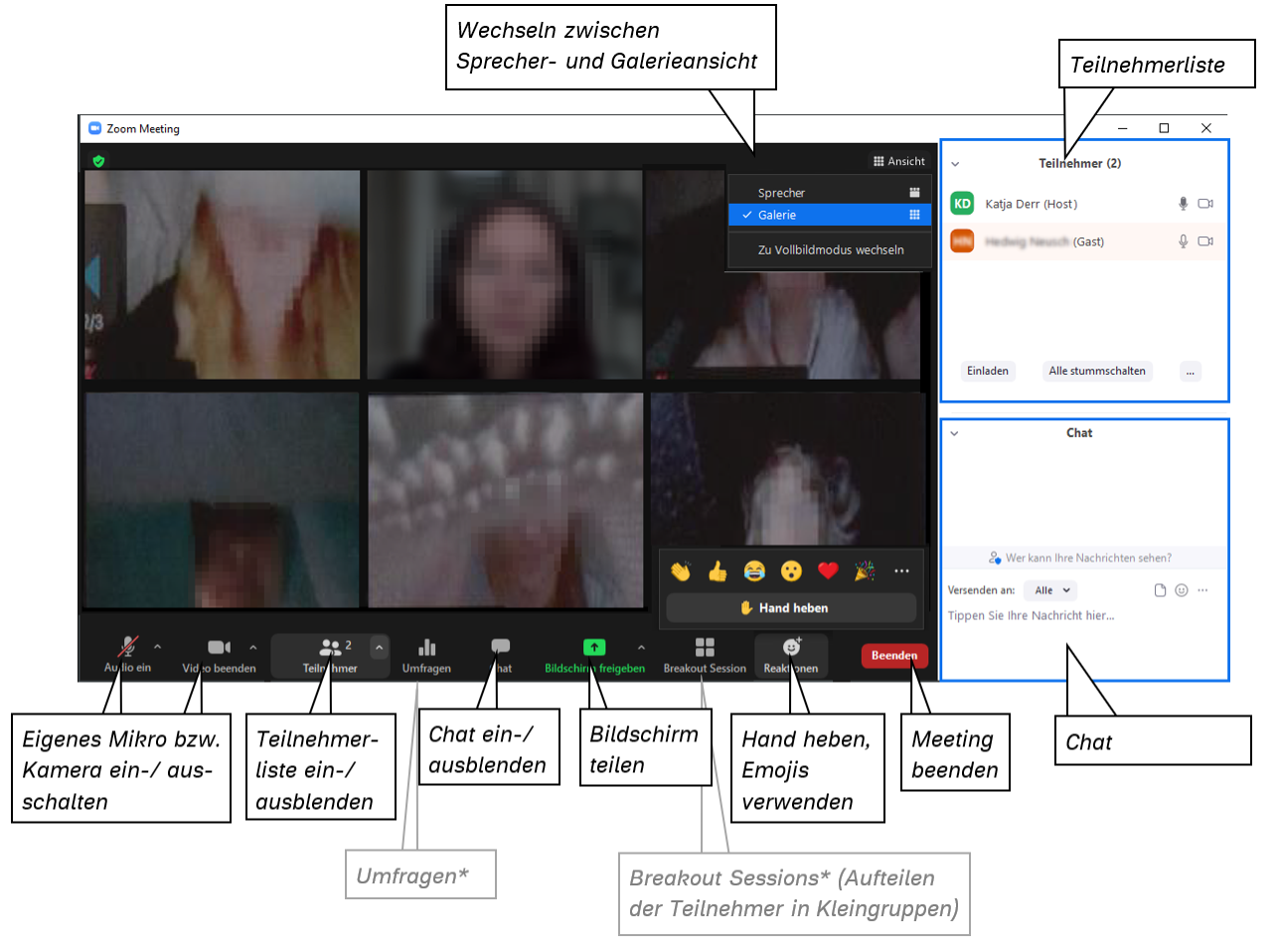This screenshot has width=1279, height=952.
Task: Expand the arrow next to Video beenden
Action: 253,647
